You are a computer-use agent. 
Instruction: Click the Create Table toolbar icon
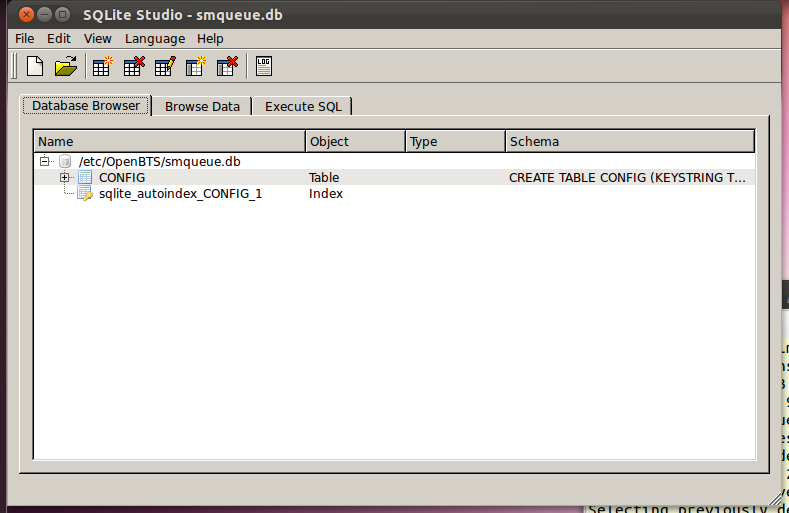pos(102,67)
